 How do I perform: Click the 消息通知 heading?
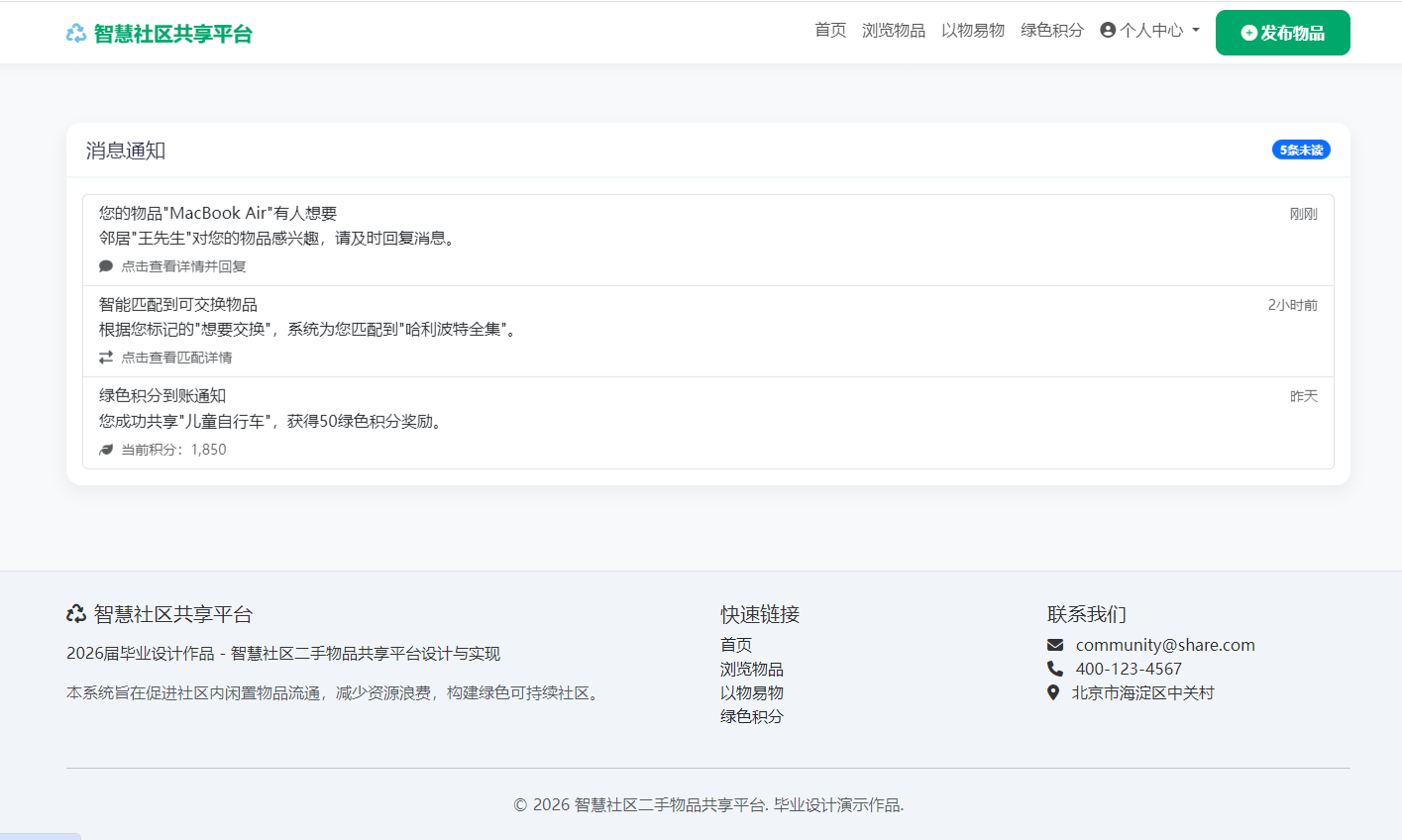click(126, 151)
